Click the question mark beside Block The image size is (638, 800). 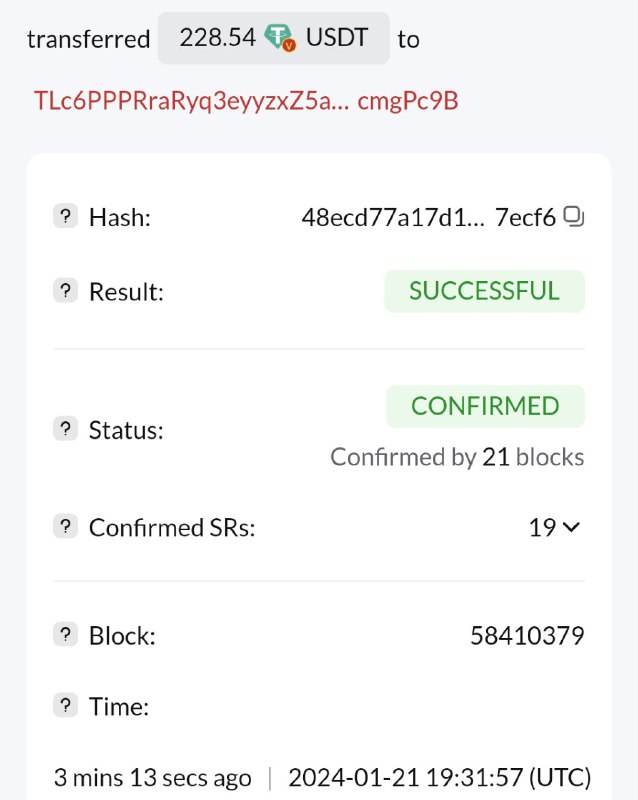65,634
